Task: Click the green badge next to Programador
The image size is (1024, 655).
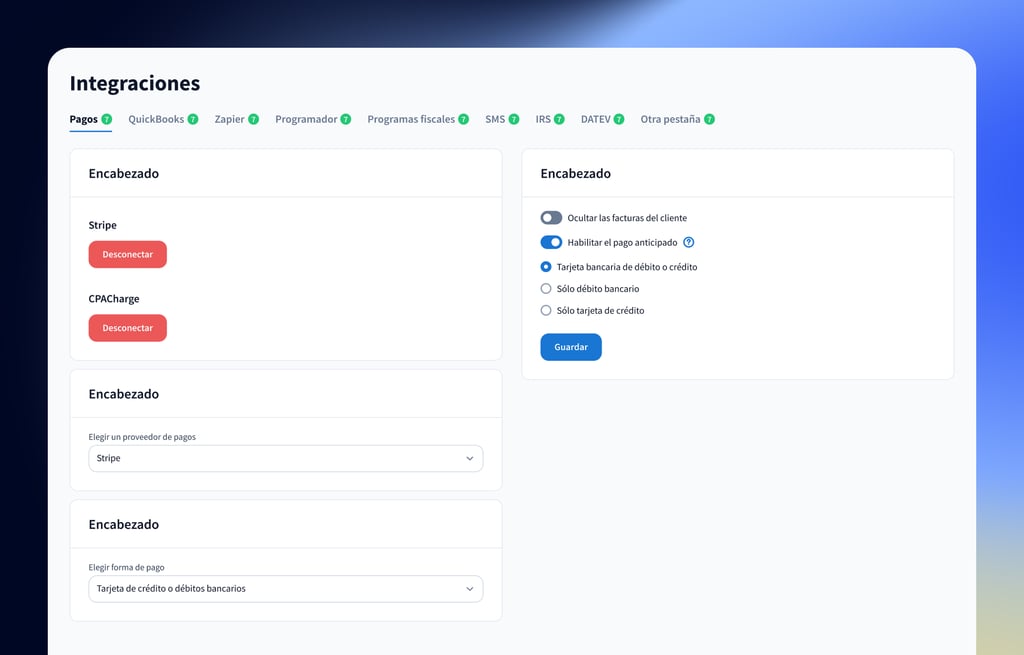Action: tap(346, 119)
